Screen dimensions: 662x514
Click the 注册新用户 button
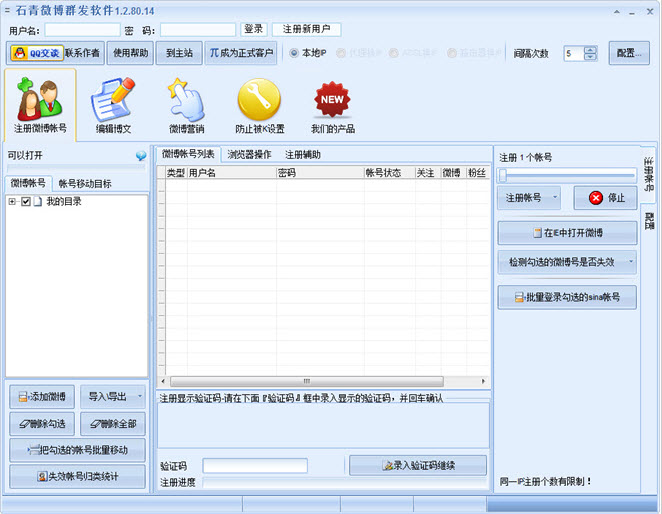307,29
